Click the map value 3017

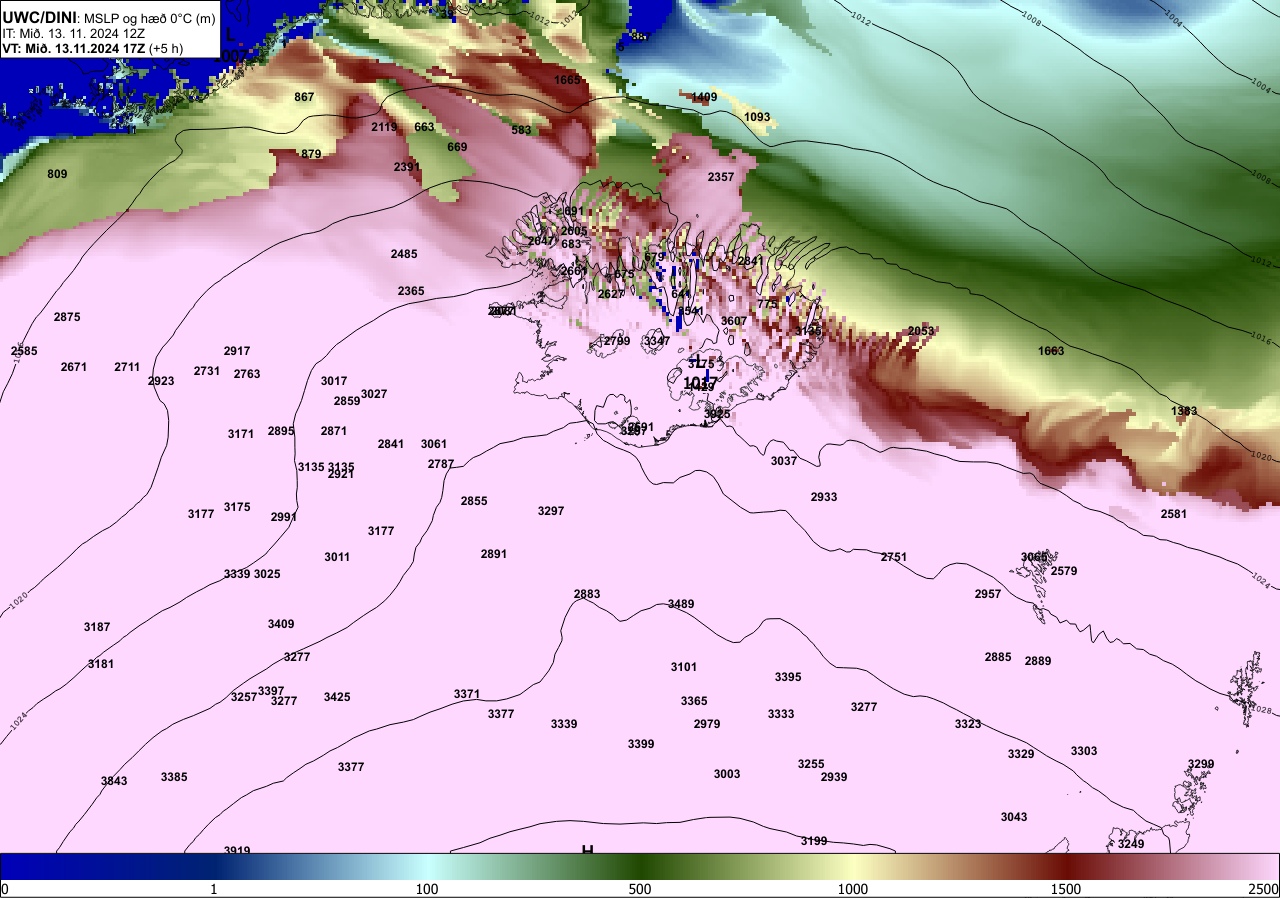(x=334, y=381)
